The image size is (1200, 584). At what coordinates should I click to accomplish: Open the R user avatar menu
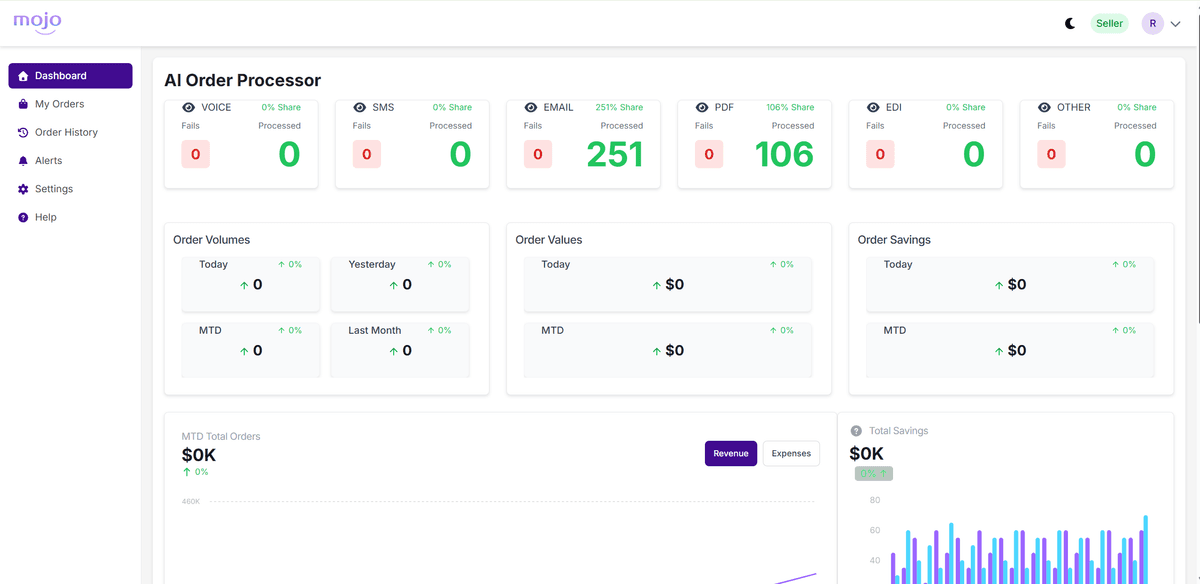pyautogui.click(x=1152, y=23)
